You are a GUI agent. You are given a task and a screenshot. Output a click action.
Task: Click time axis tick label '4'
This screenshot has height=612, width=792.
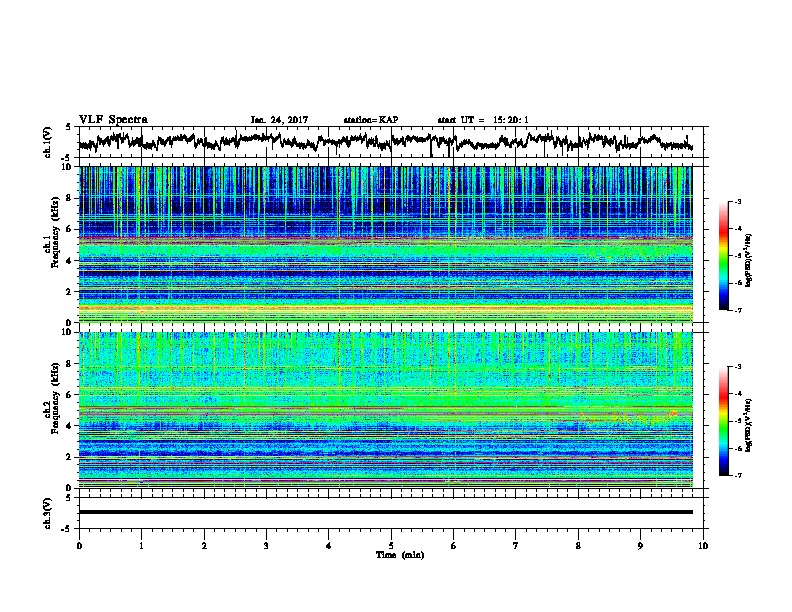(328, 546)
